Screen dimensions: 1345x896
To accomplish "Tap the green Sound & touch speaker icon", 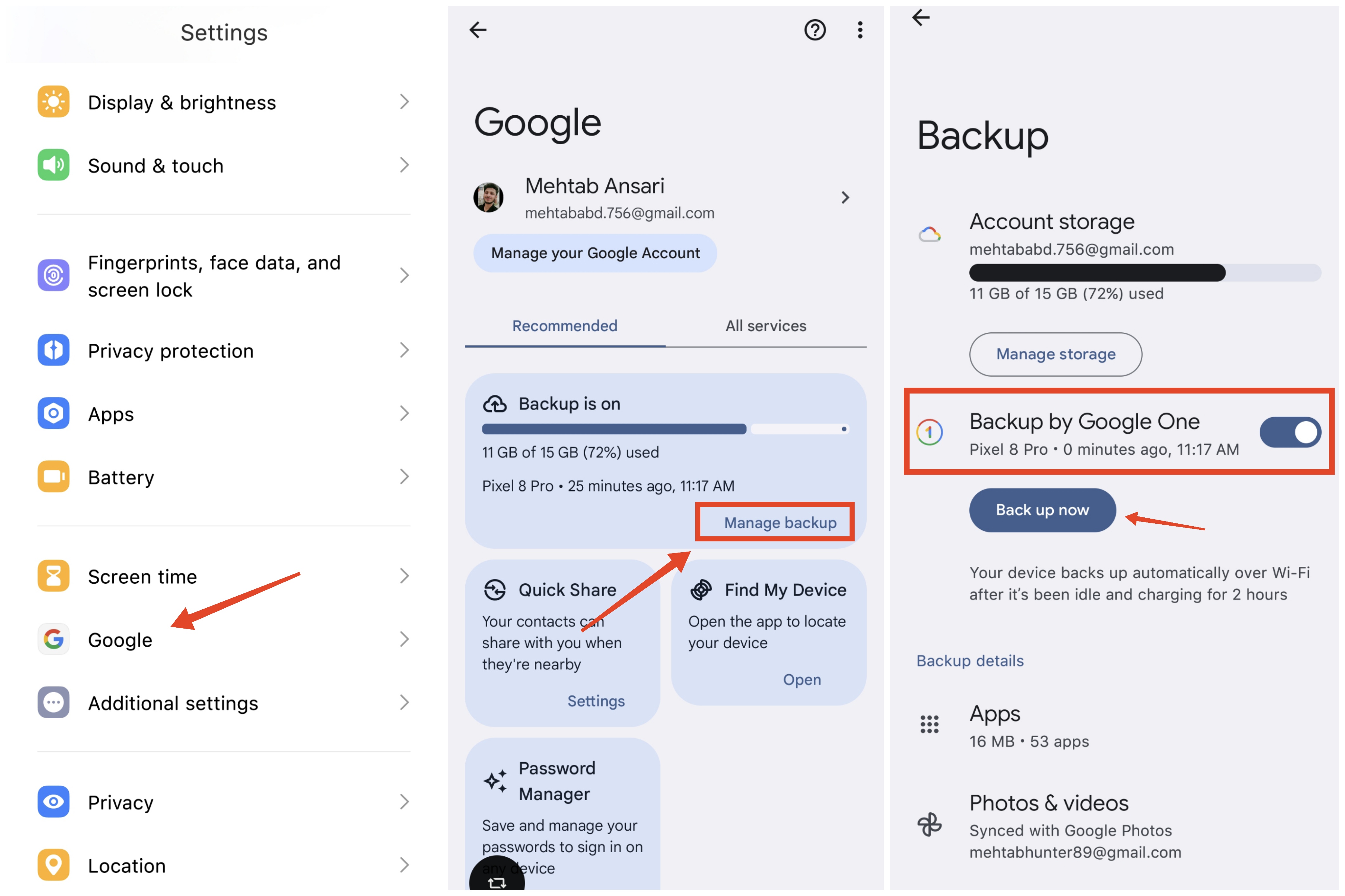I will click(53, 165).
